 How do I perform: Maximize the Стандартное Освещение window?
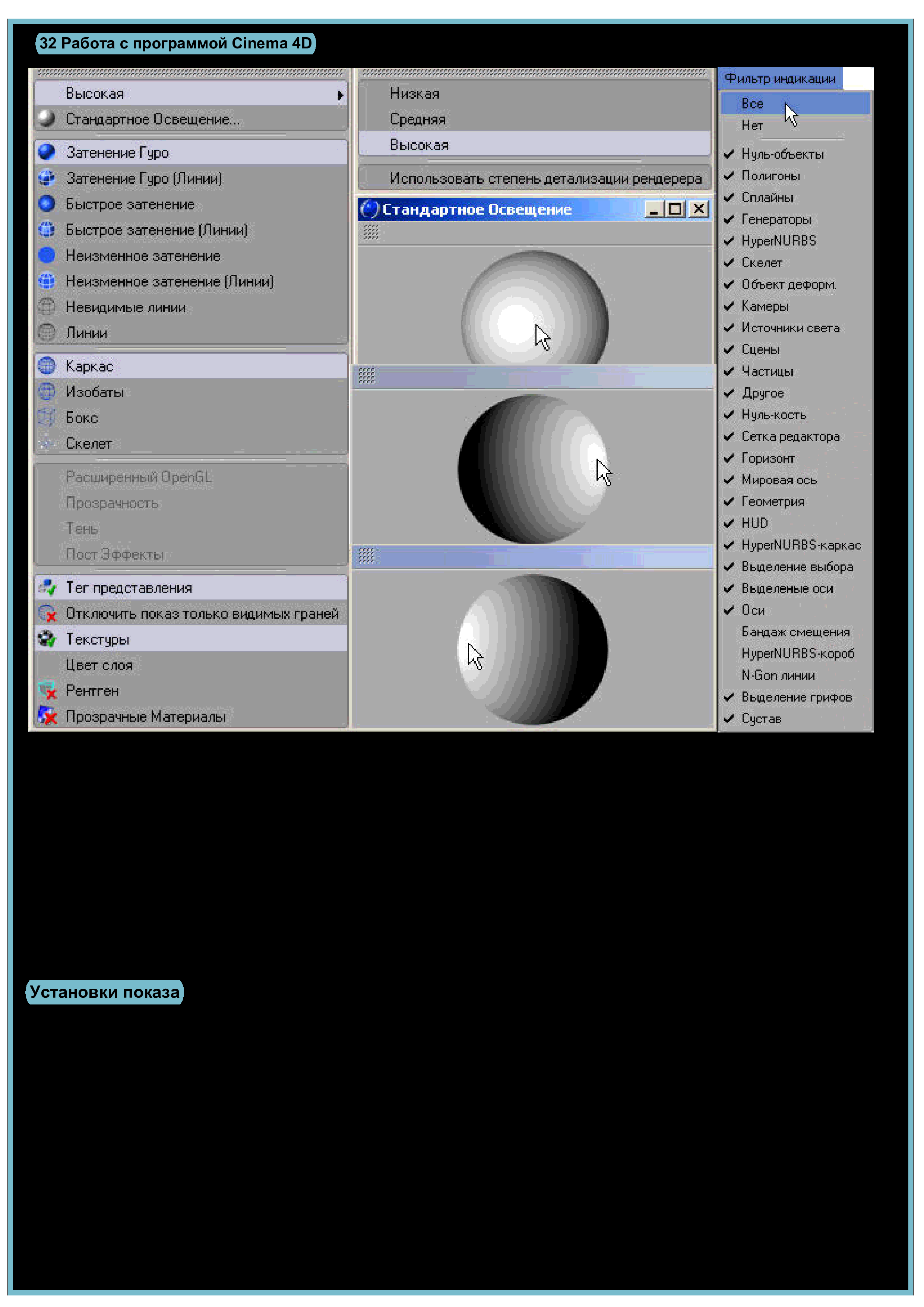coord(675,209)
